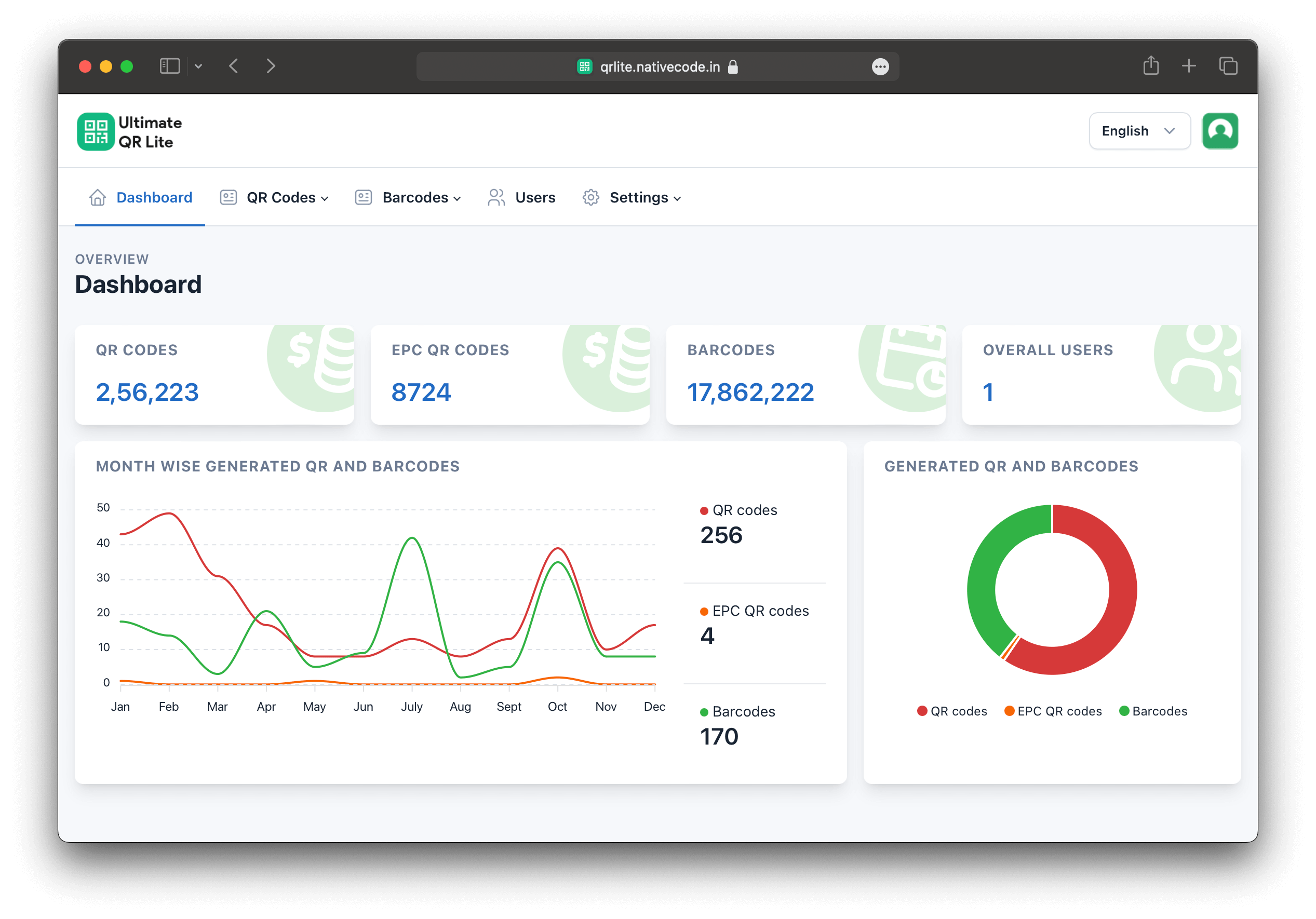This screenshot has width=1316, height=919.
Task: Go back with the browser back arrow
Action: 234,66
